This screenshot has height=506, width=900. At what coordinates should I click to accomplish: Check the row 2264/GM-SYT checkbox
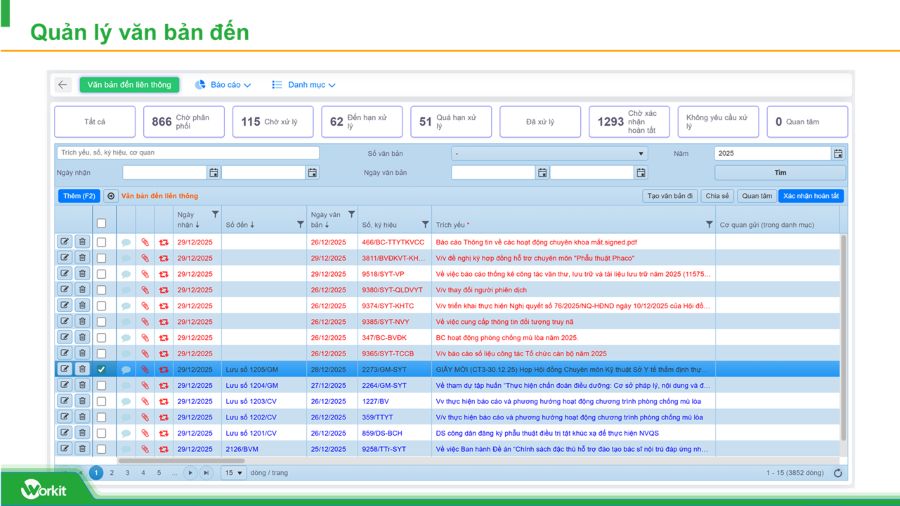click(102, 386)
